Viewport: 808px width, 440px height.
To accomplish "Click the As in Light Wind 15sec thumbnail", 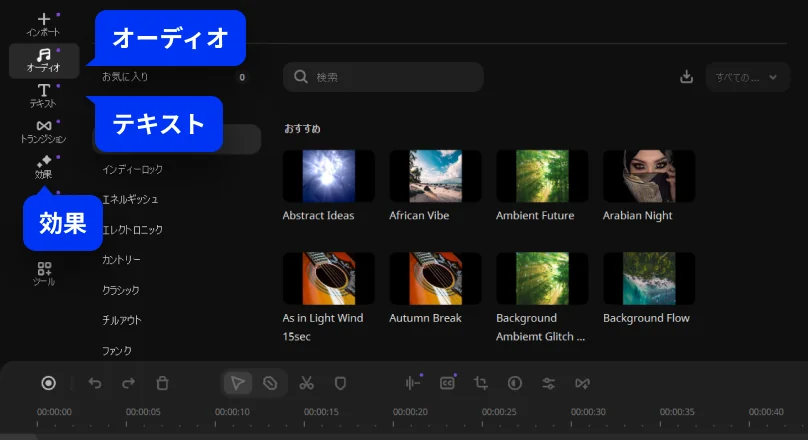I will [x=329, y=278].
